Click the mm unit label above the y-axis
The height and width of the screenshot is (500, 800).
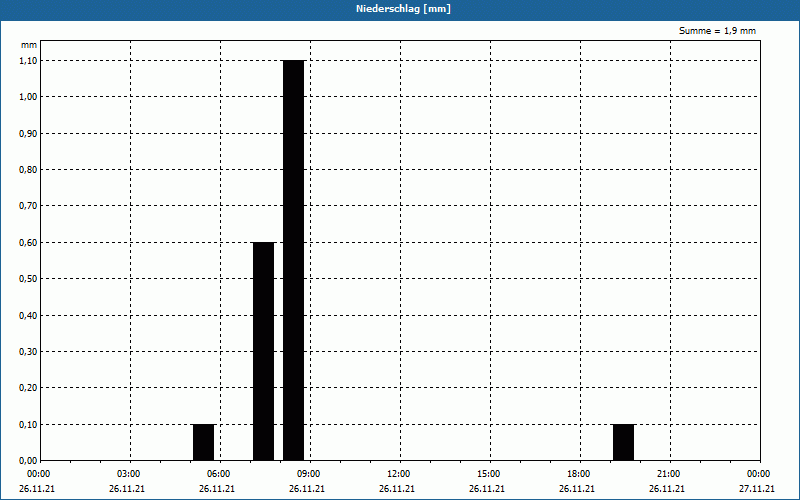(x=29, y=45)
